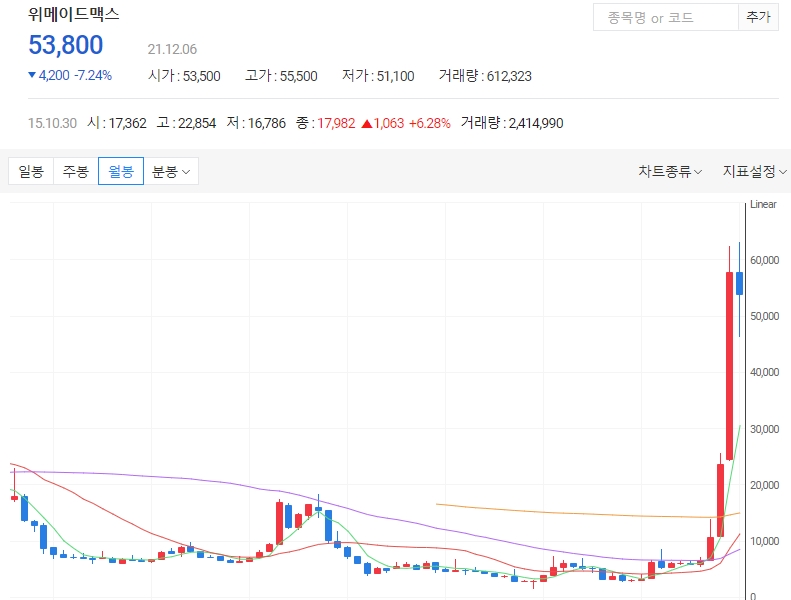
Task: Click the red closing value 17,982
Action: pyautogui.click(x=336, y=123)
